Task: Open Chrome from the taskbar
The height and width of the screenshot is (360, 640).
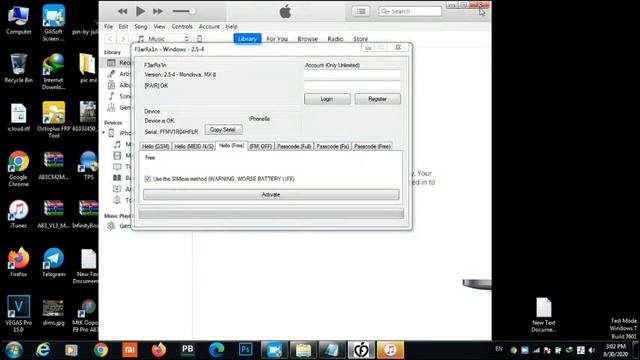Action: 101,350
